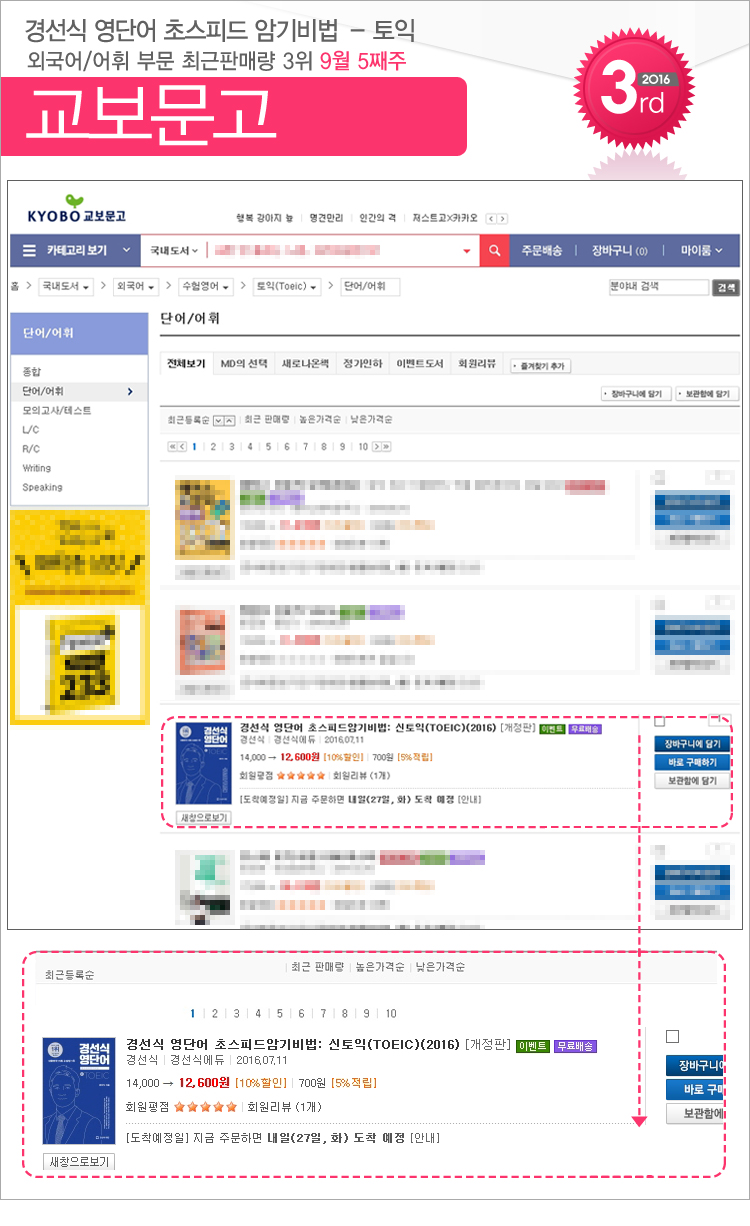Viewport: 750px width, 1226px height.
Task: Open the 이벤트도서 tab
Action: (x=420, y=364)
